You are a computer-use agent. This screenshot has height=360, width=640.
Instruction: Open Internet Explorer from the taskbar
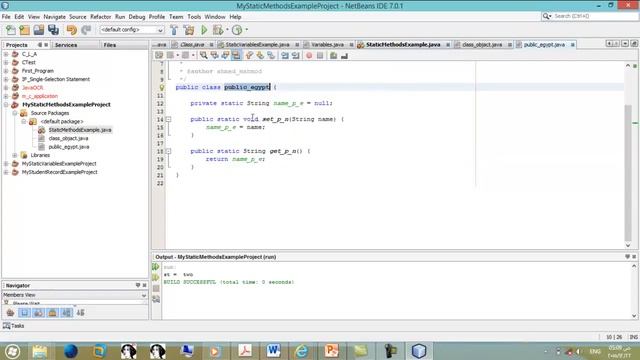pos(302,351)
